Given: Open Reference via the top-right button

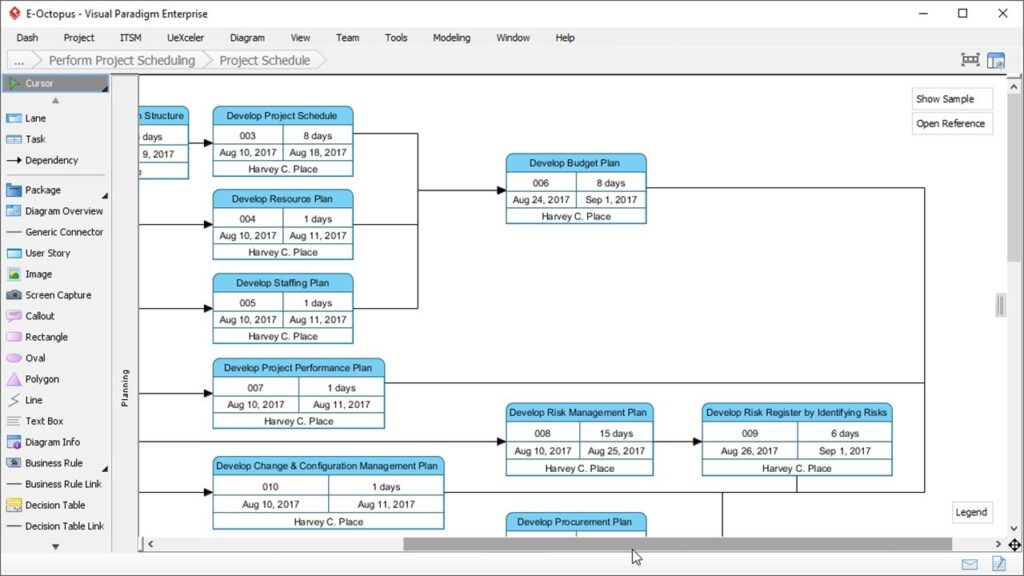Looking at the screenshot, I should [x=950, y=123].
